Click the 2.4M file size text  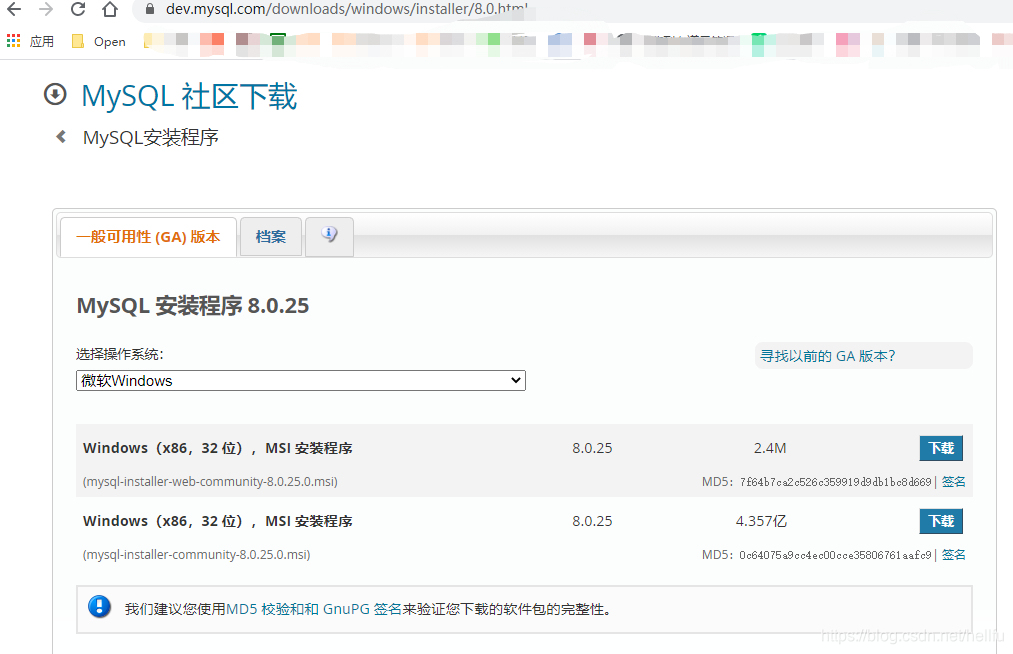(770, 448)
